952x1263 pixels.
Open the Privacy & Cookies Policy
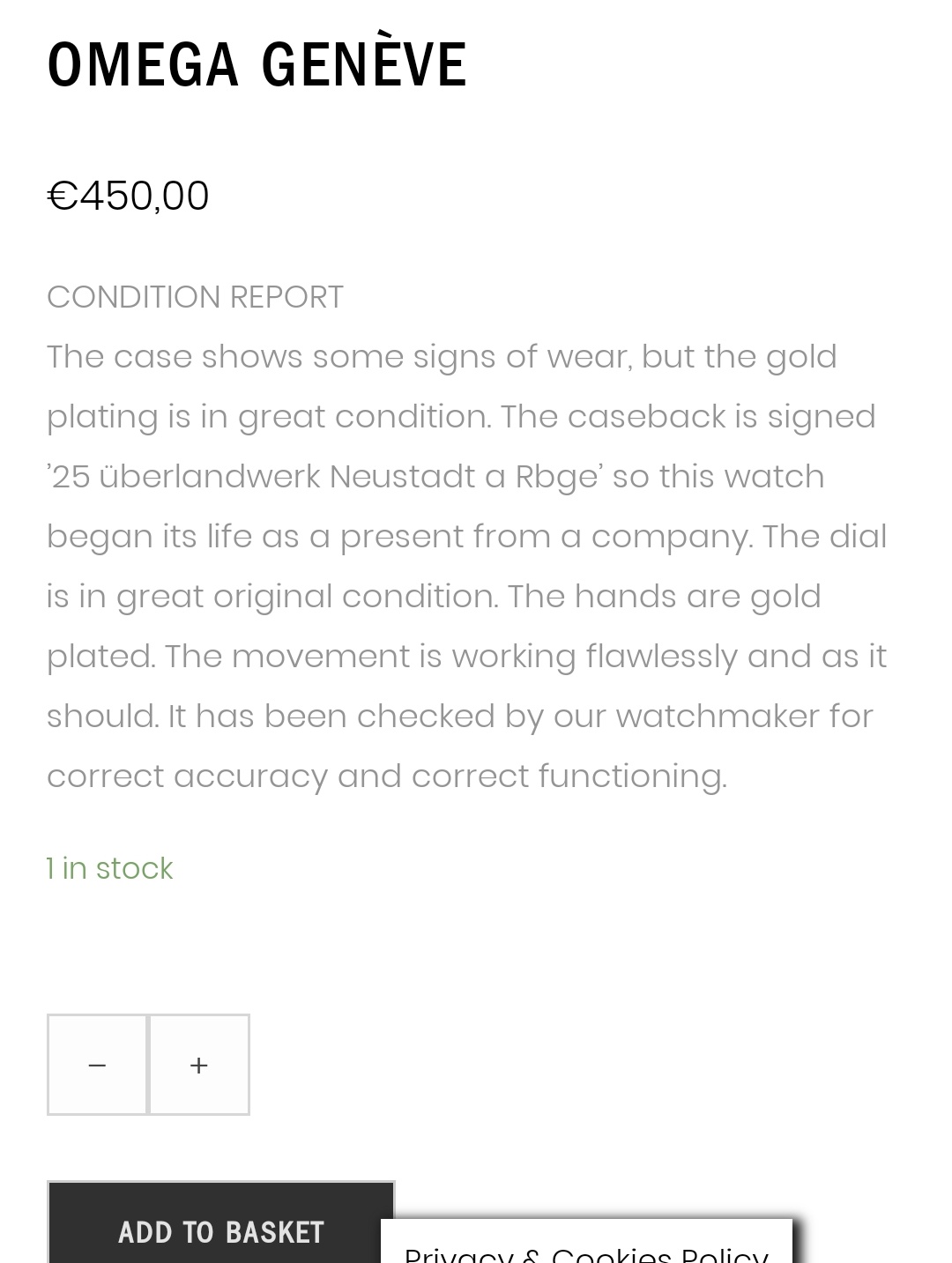pos(586,1252)
